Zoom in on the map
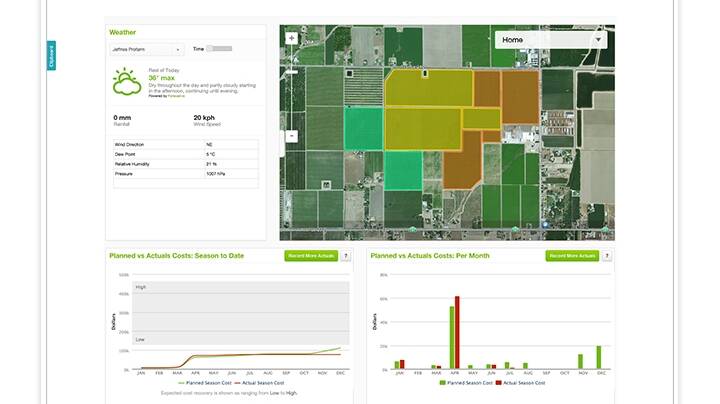This screenshot has height=404, width=720. [x=292, y=38]
